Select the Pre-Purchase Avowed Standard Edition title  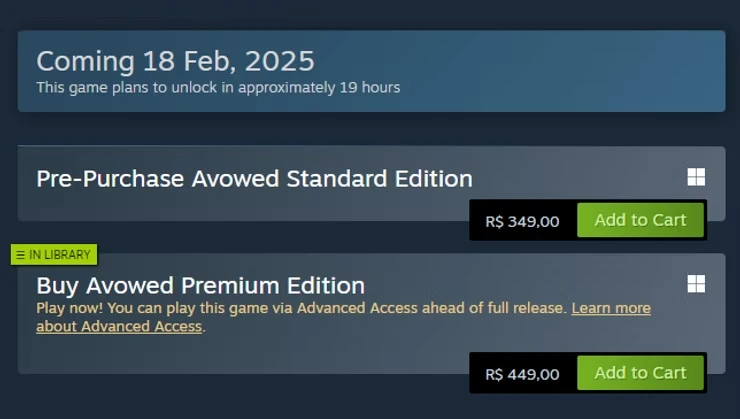(x=254, y=179)
